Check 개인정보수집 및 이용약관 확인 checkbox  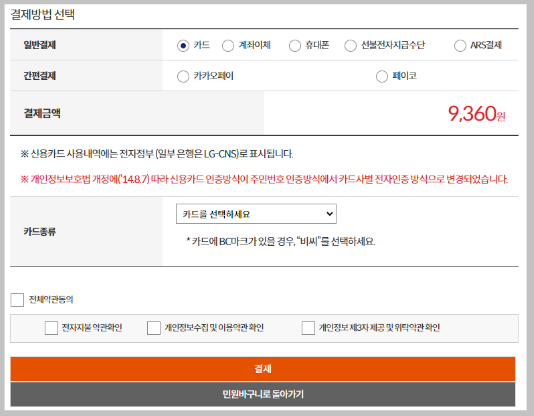[154, 328]
